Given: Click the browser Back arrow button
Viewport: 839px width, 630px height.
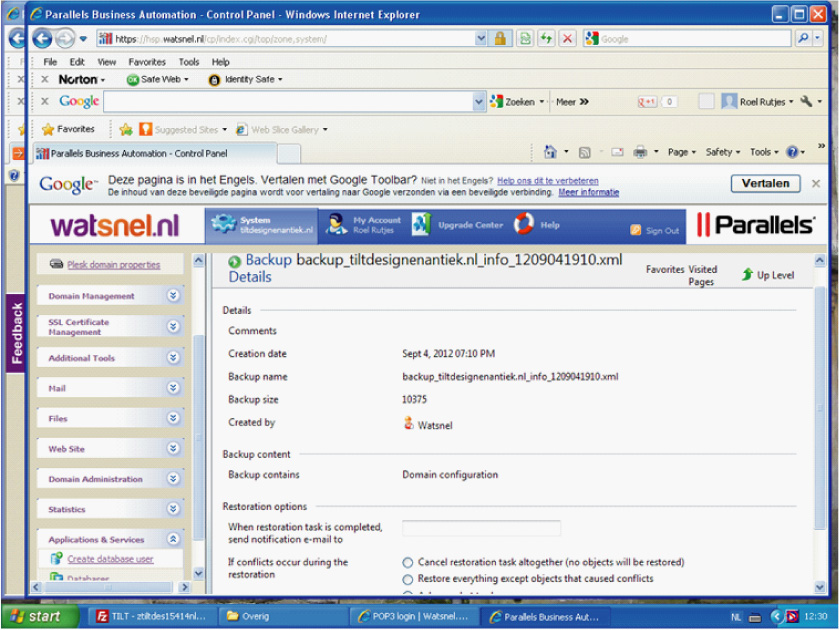Looking at the screenshot, I should click(42, 39).
